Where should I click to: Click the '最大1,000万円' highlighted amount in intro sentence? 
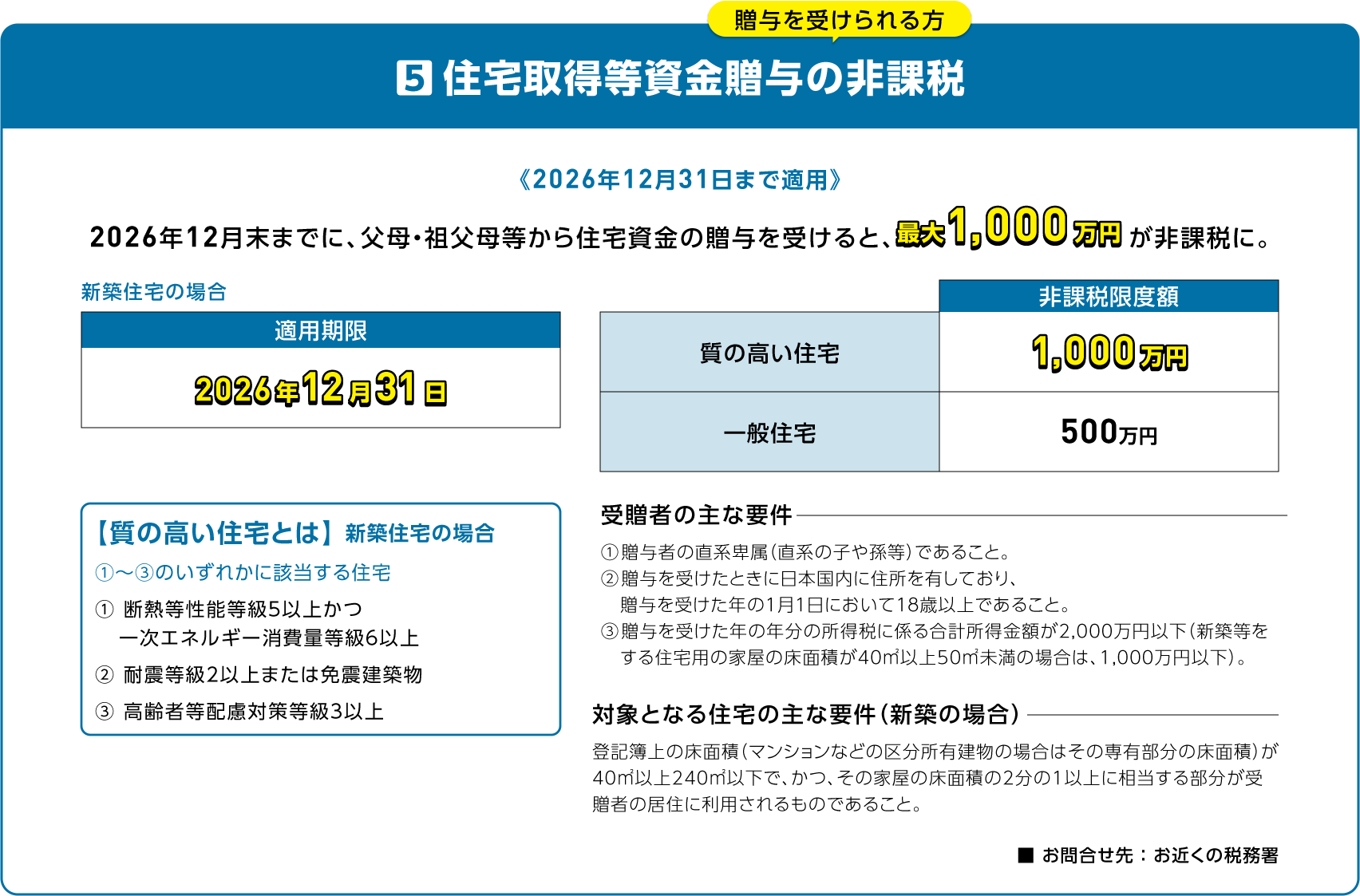[x=1009, y=228]
